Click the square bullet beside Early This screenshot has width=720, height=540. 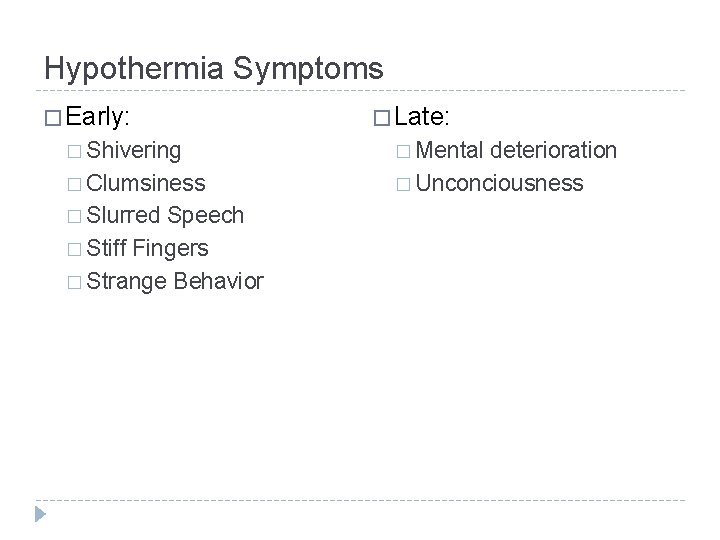point(53,118)
